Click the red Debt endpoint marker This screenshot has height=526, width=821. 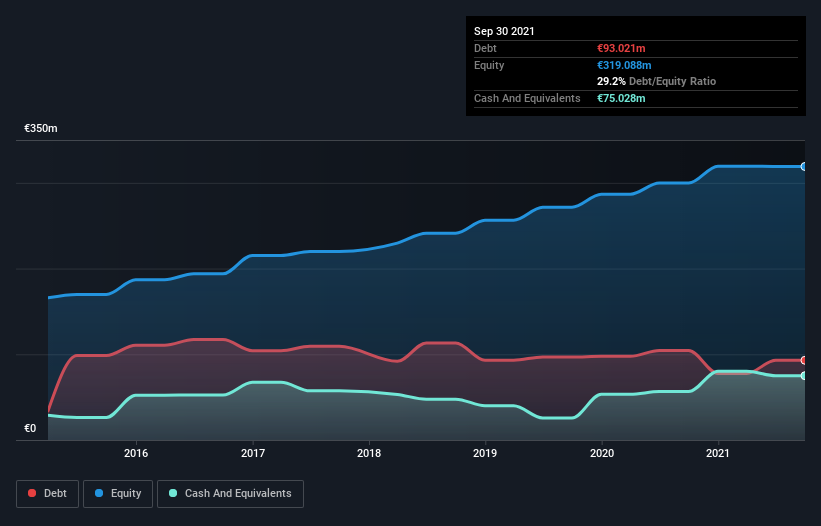(804, 360)
